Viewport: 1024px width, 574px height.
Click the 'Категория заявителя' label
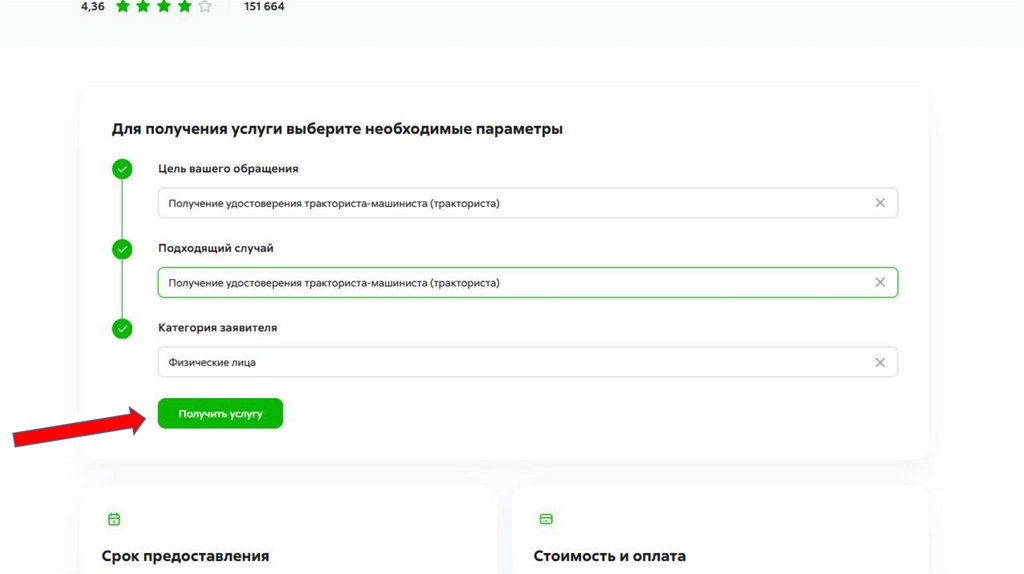pos(217,328)
